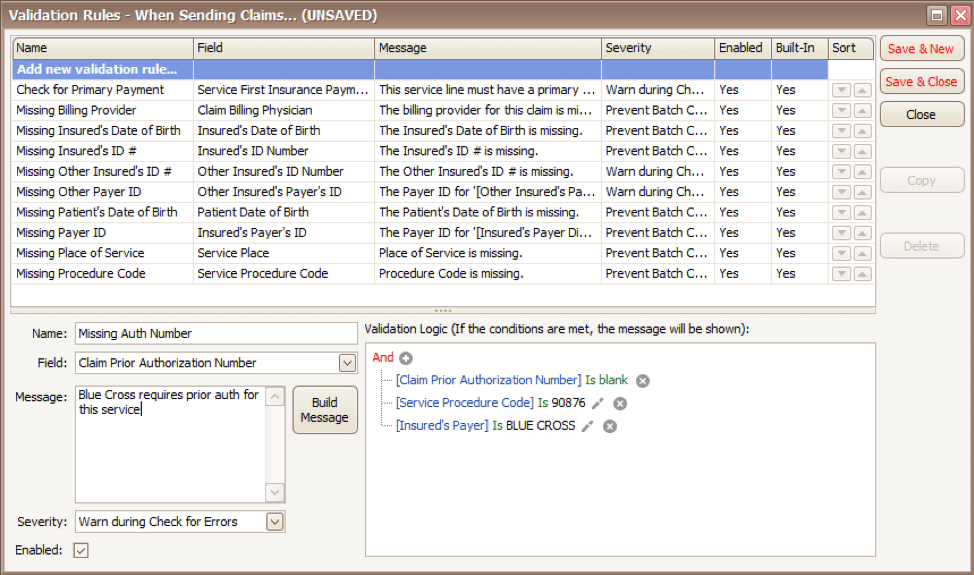Move Missing Insured's ID # rule up
This screenshot has height=575, width=974.
point(862,152)
